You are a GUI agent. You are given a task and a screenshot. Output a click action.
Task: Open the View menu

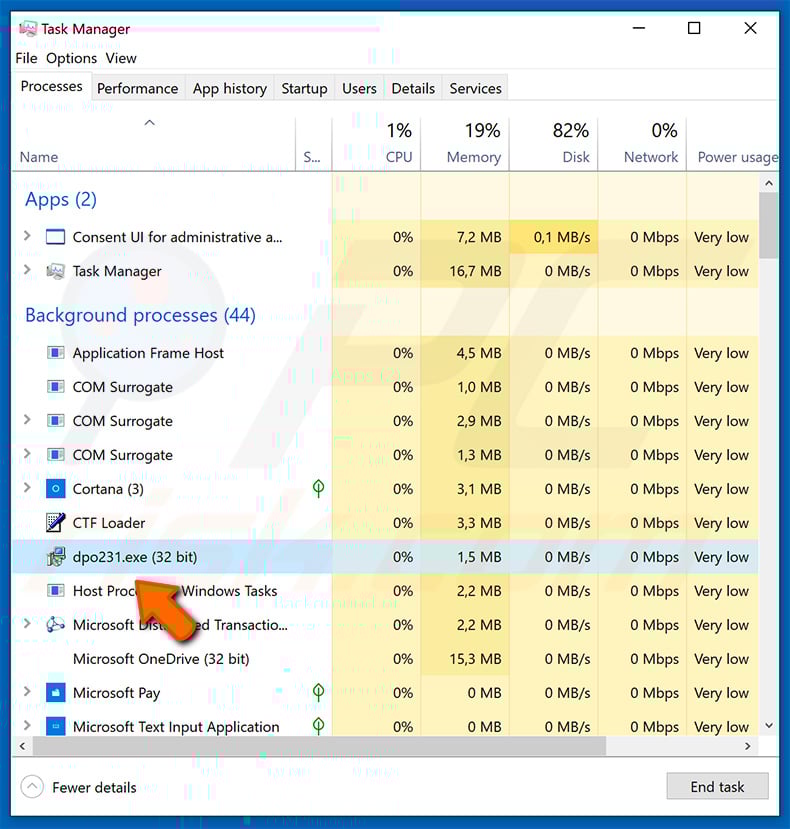[121, 58]
